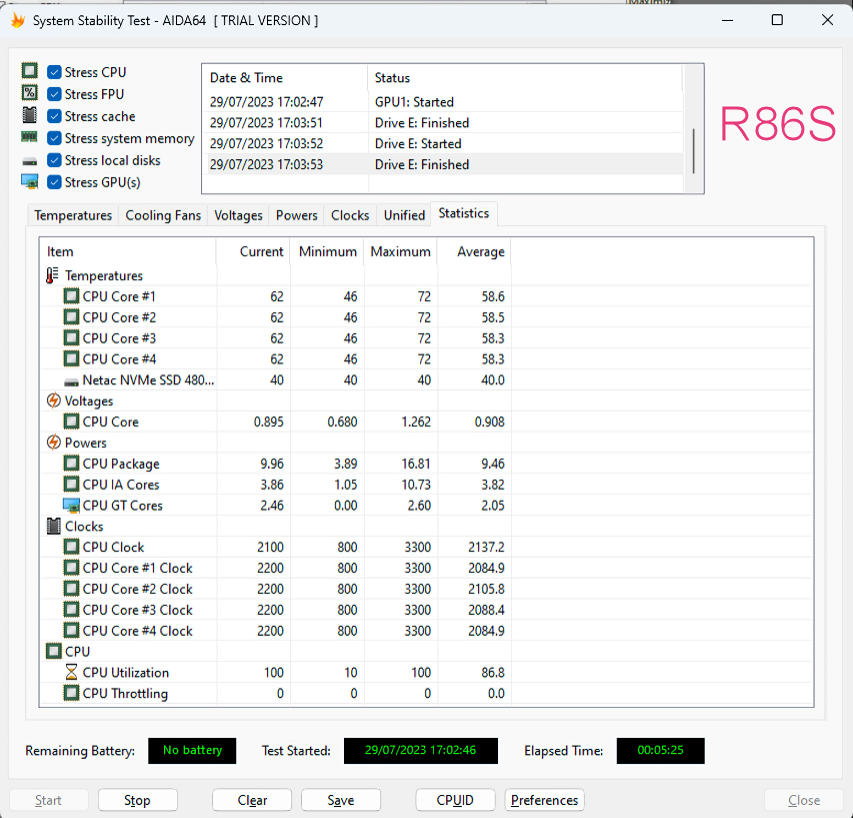Switch to the Temperatures tab
This screenshot has width=853, height=818.
(73, 215)
